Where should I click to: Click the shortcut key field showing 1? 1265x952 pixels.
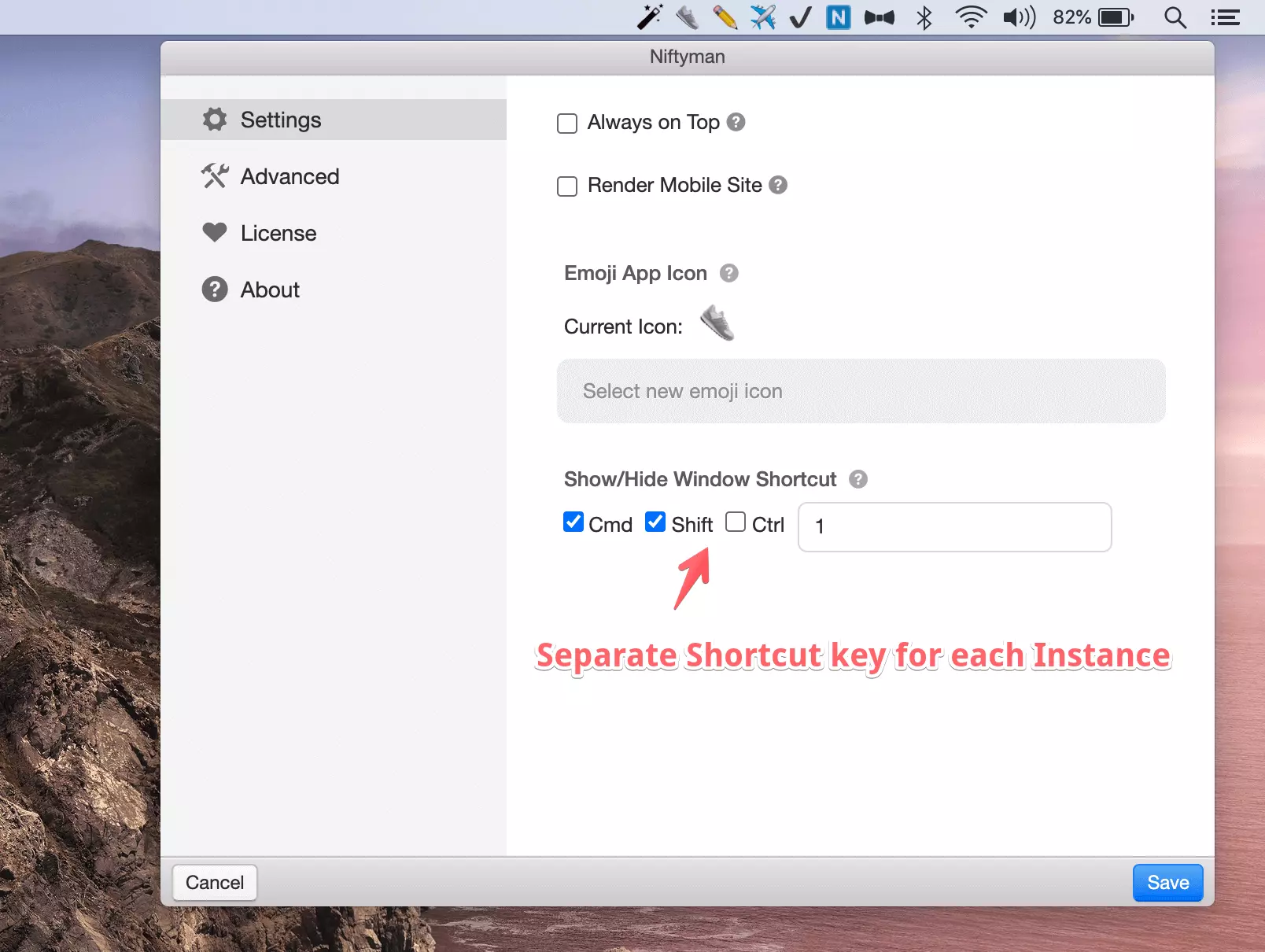tap(953, 526)
